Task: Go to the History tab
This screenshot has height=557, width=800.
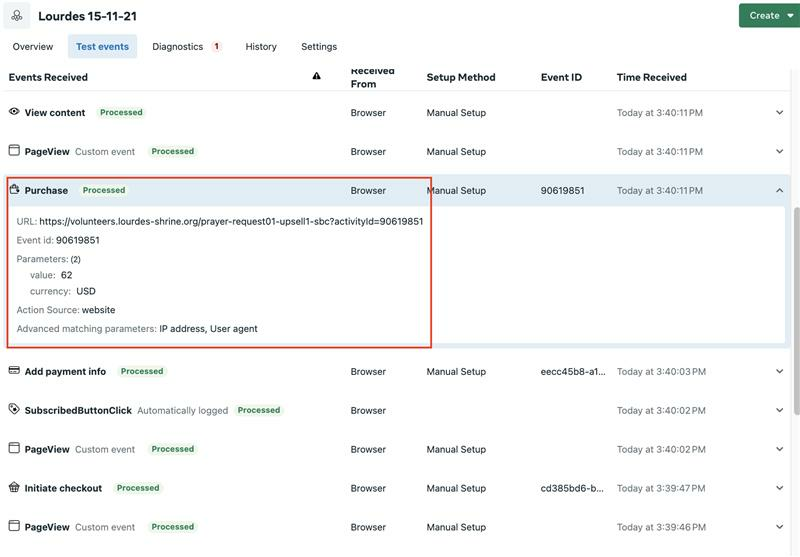Action: pos(261,46)
